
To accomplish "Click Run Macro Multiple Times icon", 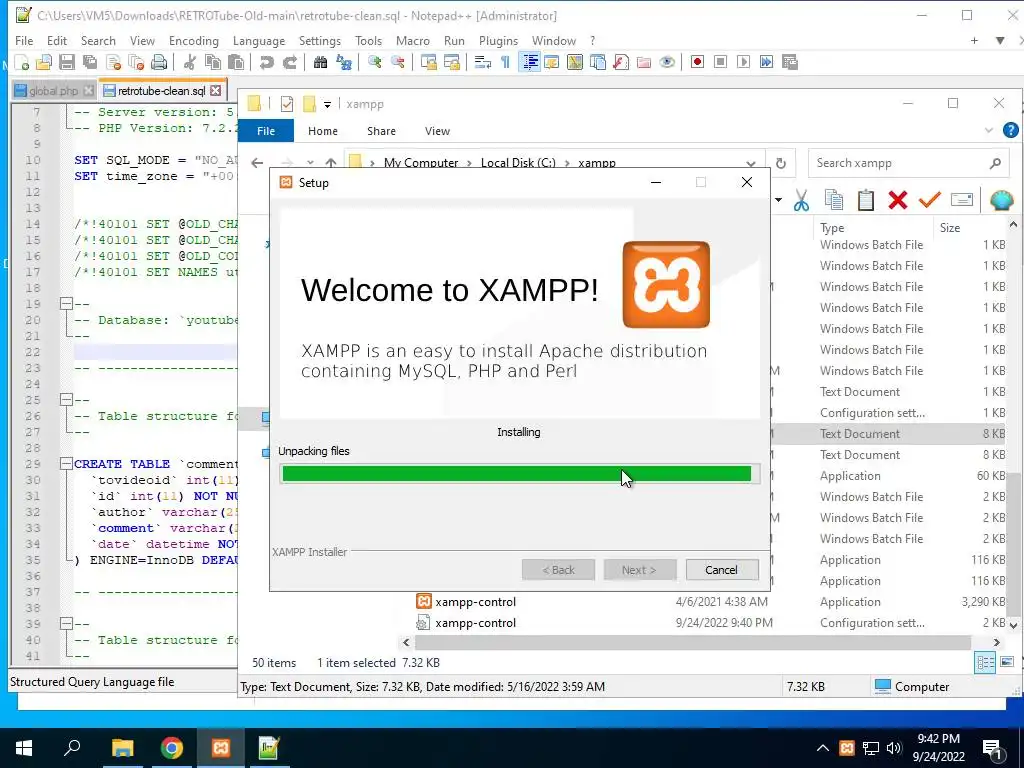I will (x=766, y=63).
